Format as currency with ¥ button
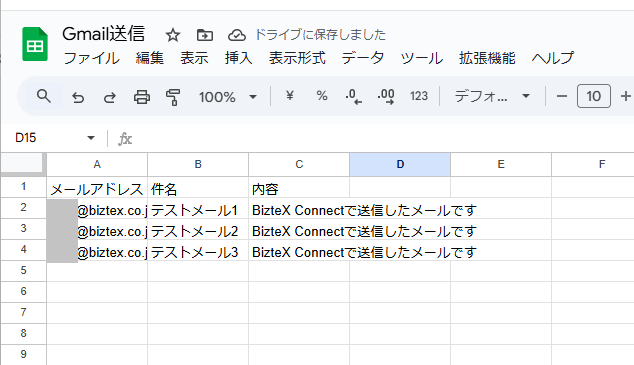 pyautogui.click(x=290, y=96)
